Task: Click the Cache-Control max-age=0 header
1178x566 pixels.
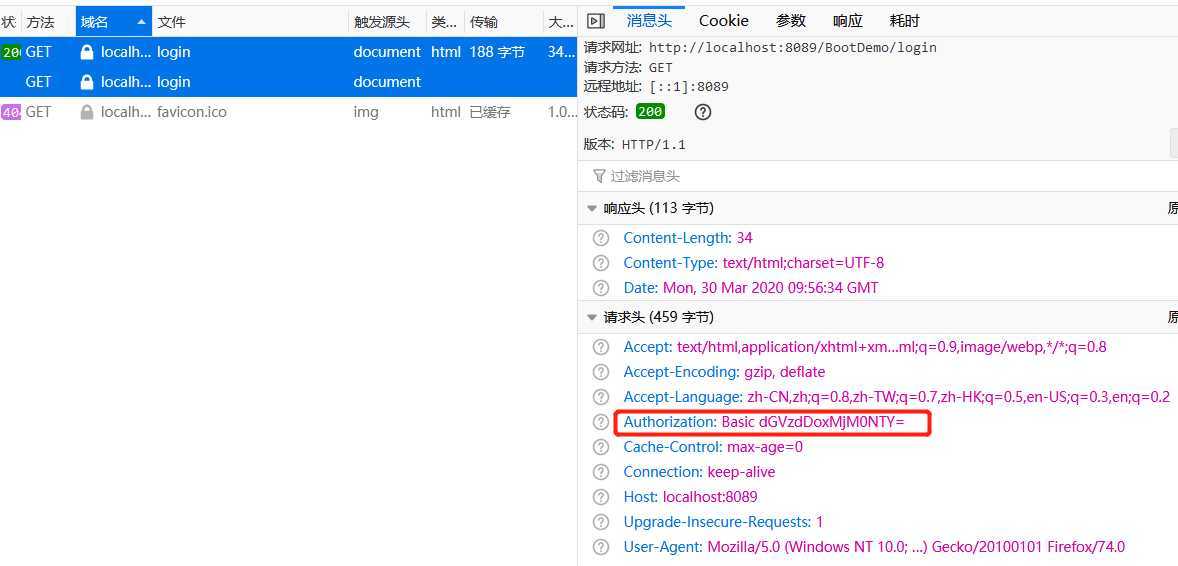Action: (713, 447)
